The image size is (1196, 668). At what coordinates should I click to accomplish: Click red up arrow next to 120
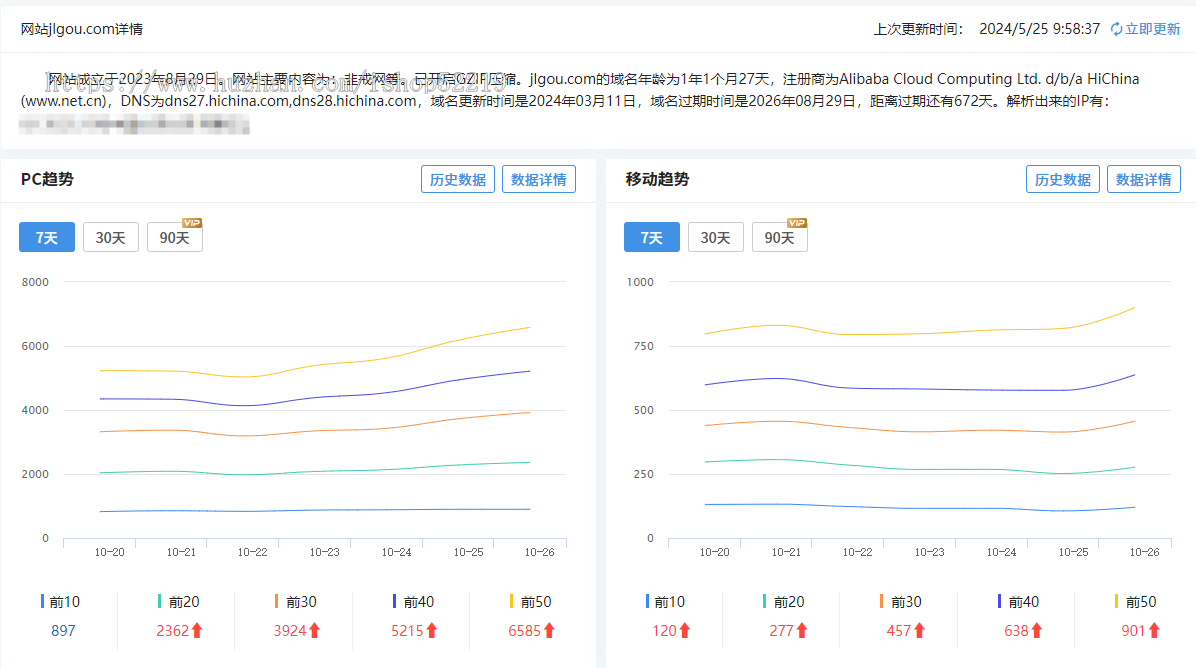coord(684,631)
